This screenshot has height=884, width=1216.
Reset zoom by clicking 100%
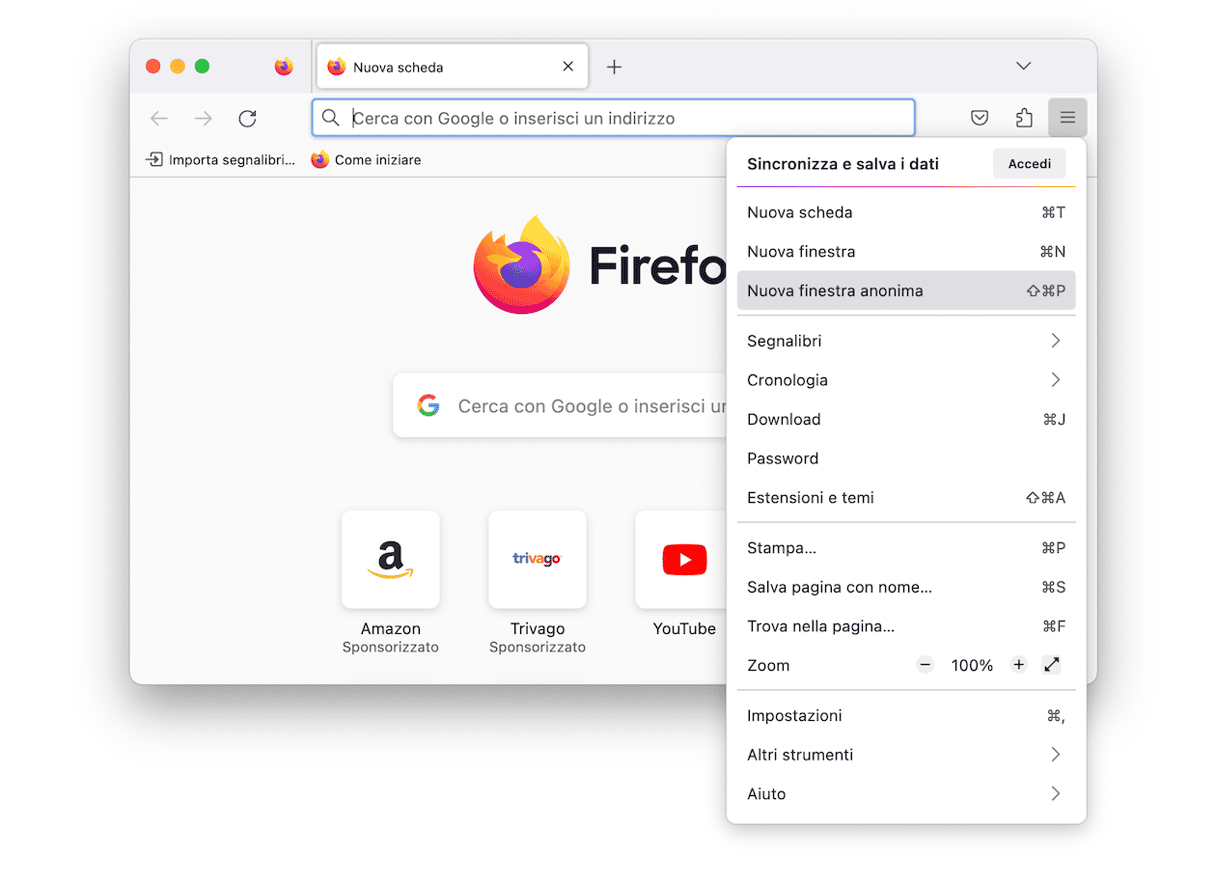pyautogui.click(x=972, y=665)
